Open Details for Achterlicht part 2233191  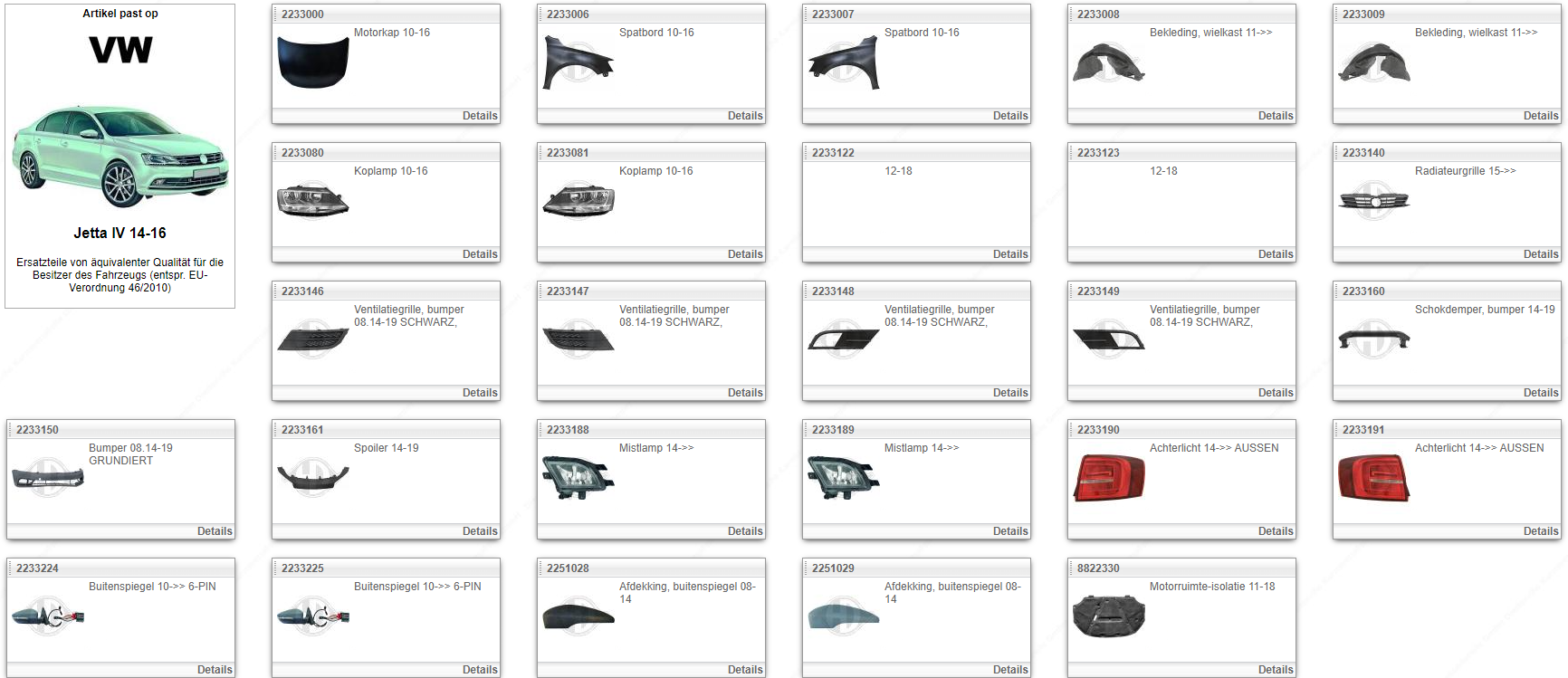1540,531
